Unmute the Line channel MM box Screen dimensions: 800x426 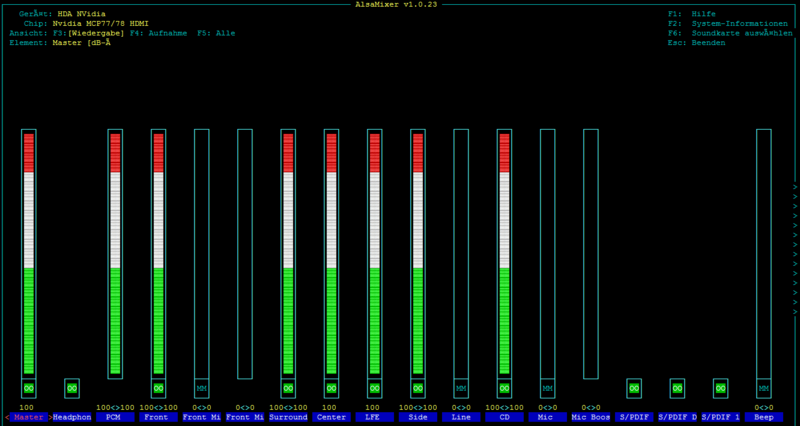point(461,388)
